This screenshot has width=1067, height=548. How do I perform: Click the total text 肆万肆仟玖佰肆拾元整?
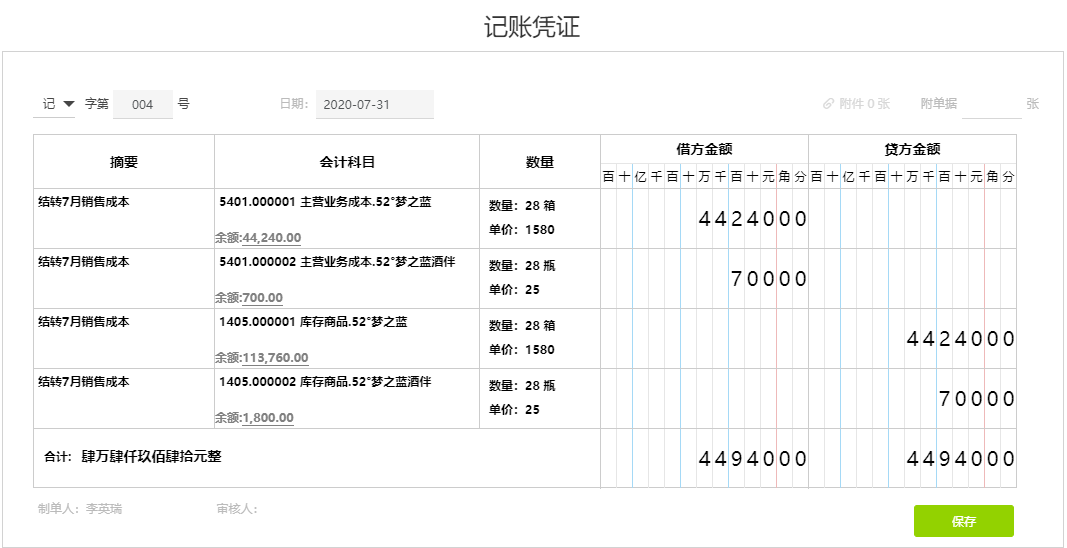[x=151, y=457]
